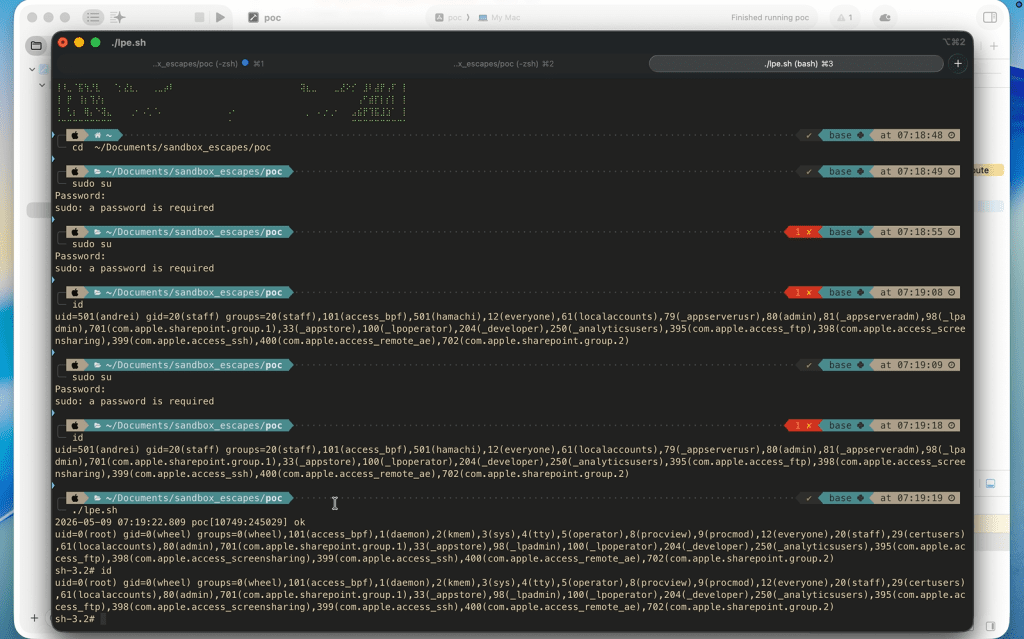Click the poc project icon in toolbar

click(253, 18)
